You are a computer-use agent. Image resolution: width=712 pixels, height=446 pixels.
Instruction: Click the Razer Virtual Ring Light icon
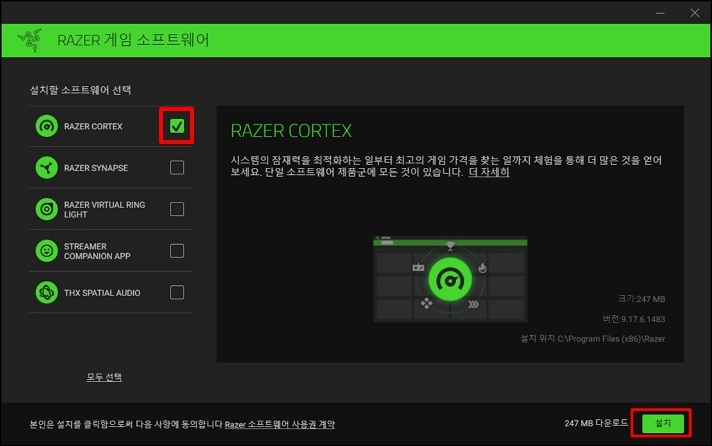pos(47,209)
